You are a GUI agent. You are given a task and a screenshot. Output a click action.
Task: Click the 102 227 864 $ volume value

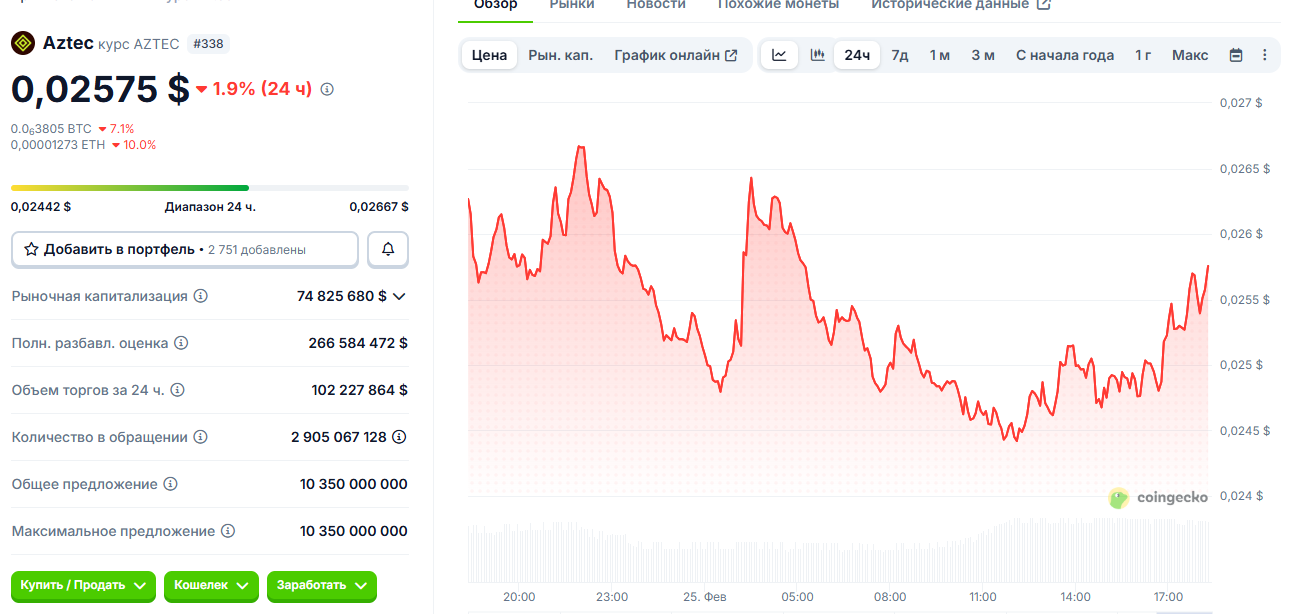[x=360, y=390]
